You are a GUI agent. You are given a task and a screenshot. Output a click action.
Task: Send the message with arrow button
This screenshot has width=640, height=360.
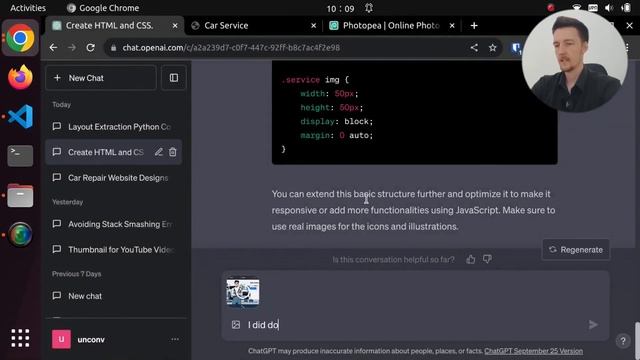click(593, 324)
